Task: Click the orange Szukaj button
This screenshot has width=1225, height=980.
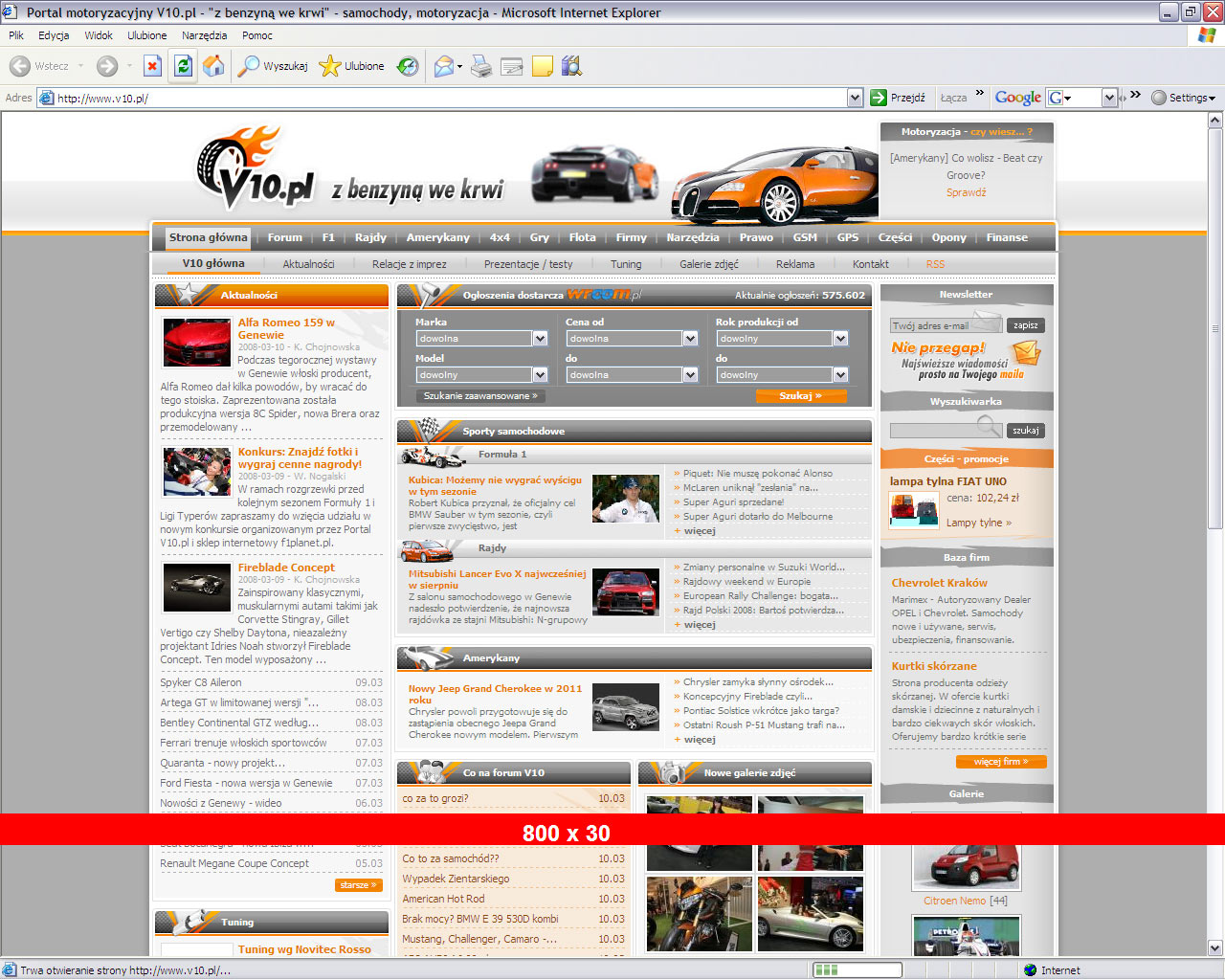Action: coord(801,396)
